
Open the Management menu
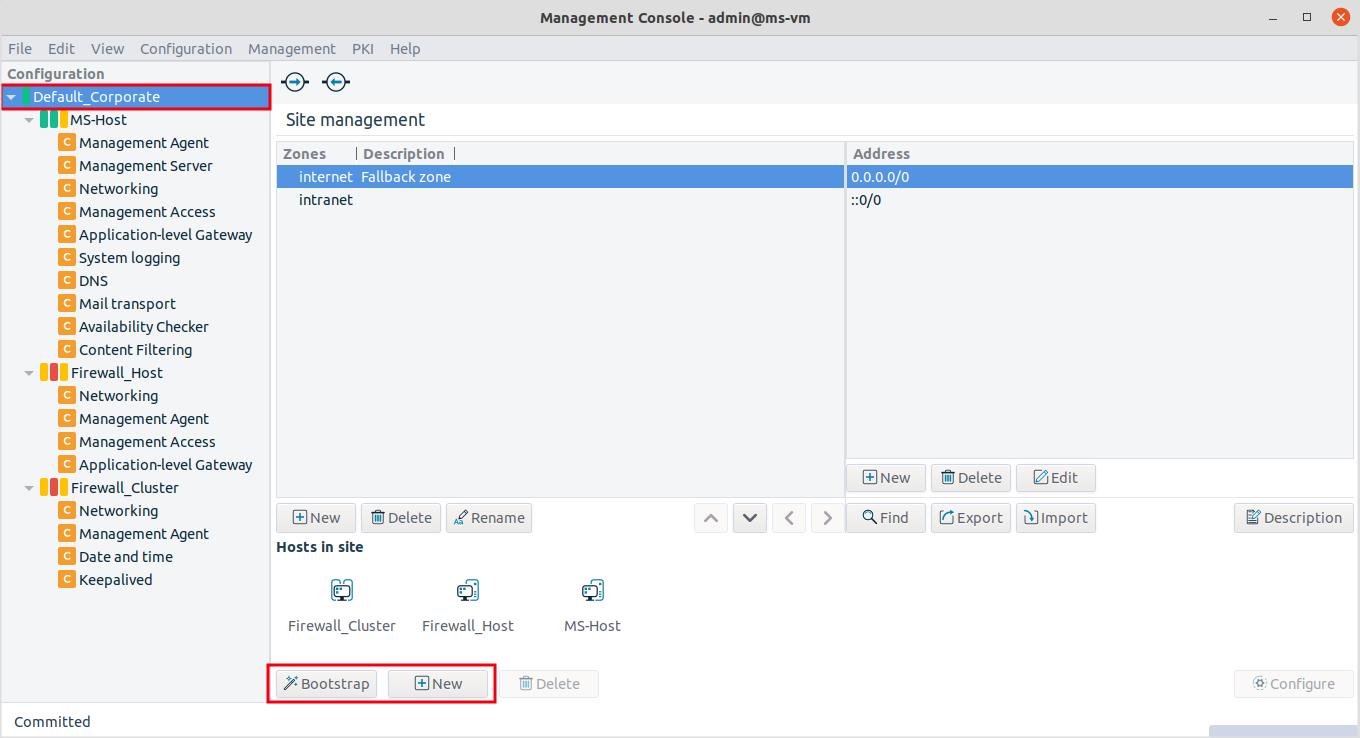click(292, 49)
